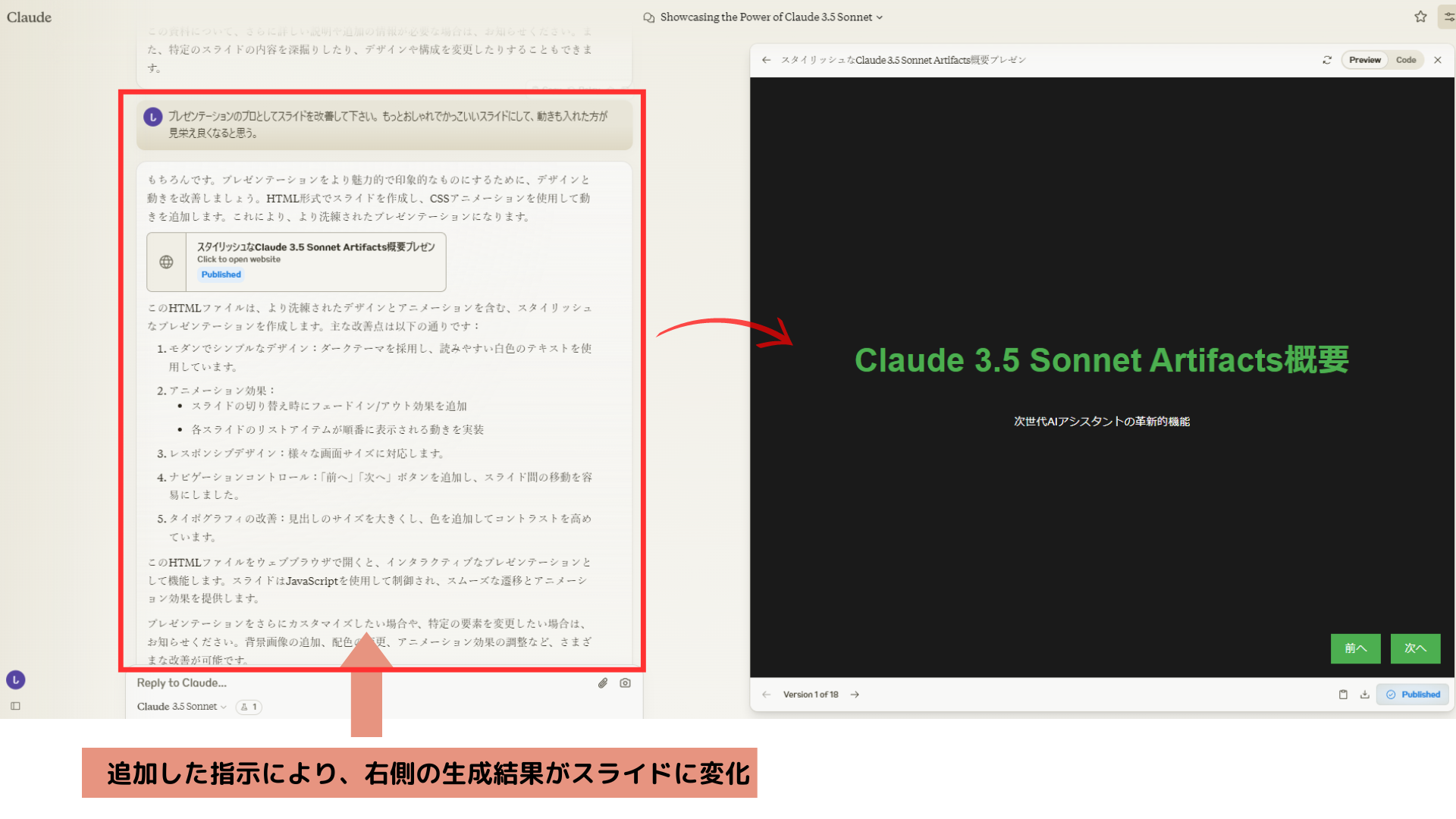
Task: Toggle the Preview view
Action: [1364, 59]
